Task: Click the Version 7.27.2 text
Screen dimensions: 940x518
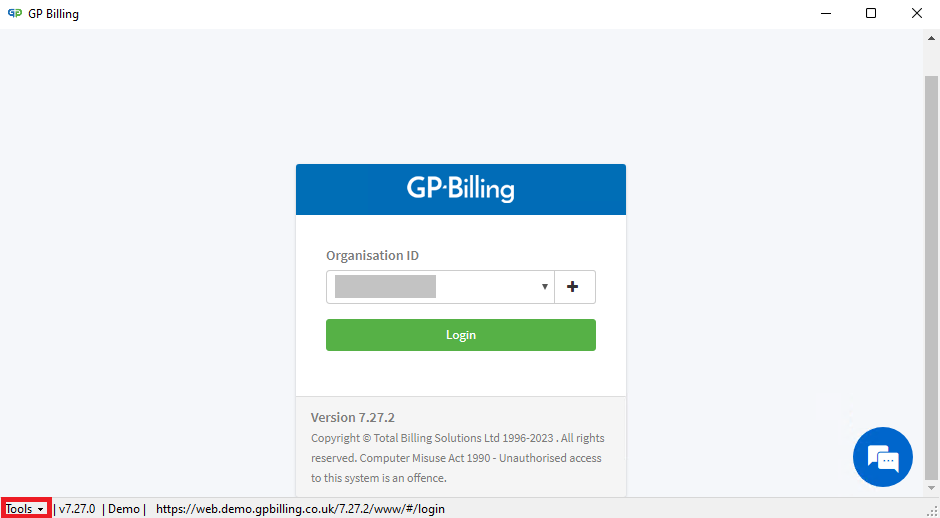Action: pyautogui.click(x=352, y=417)
